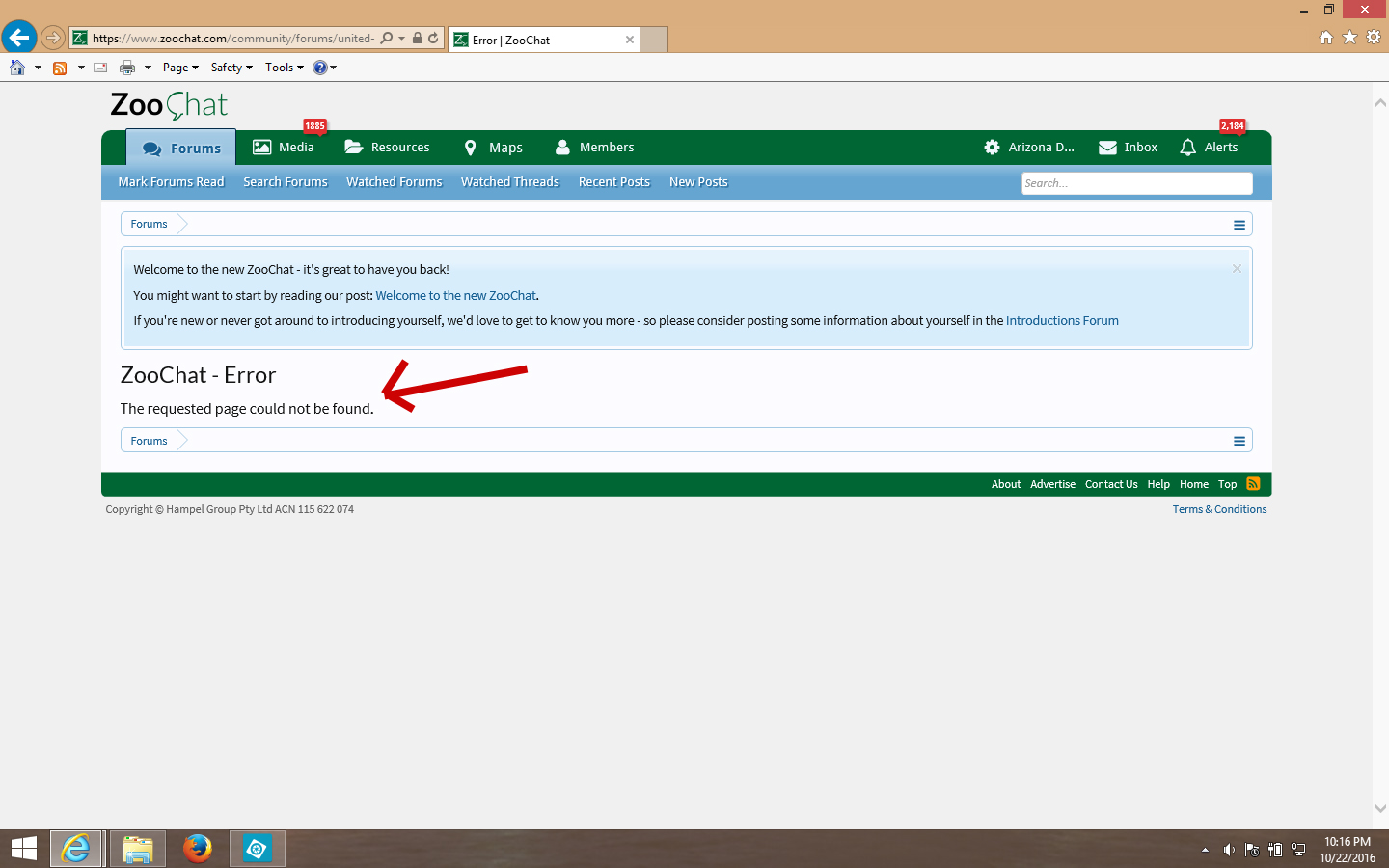The width and height of the screenshot is (1389, 868).
Task: Follow the Introductions Forum link
Action: [x=1061, y=321]
